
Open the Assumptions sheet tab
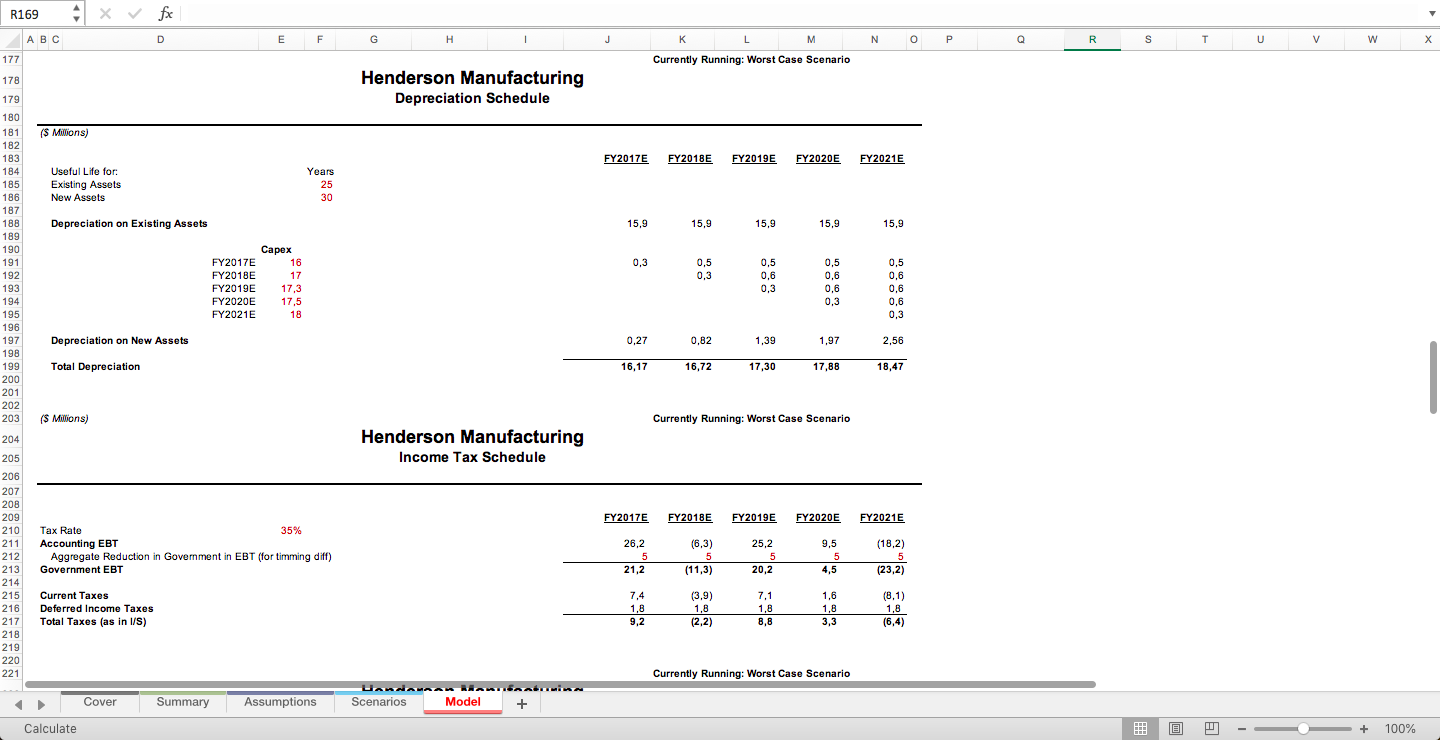(x=280, y=702)
